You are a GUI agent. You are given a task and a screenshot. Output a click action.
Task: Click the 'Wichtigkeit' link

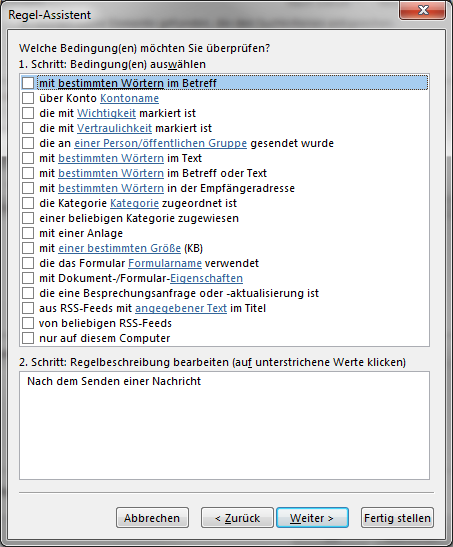(106, 113)
